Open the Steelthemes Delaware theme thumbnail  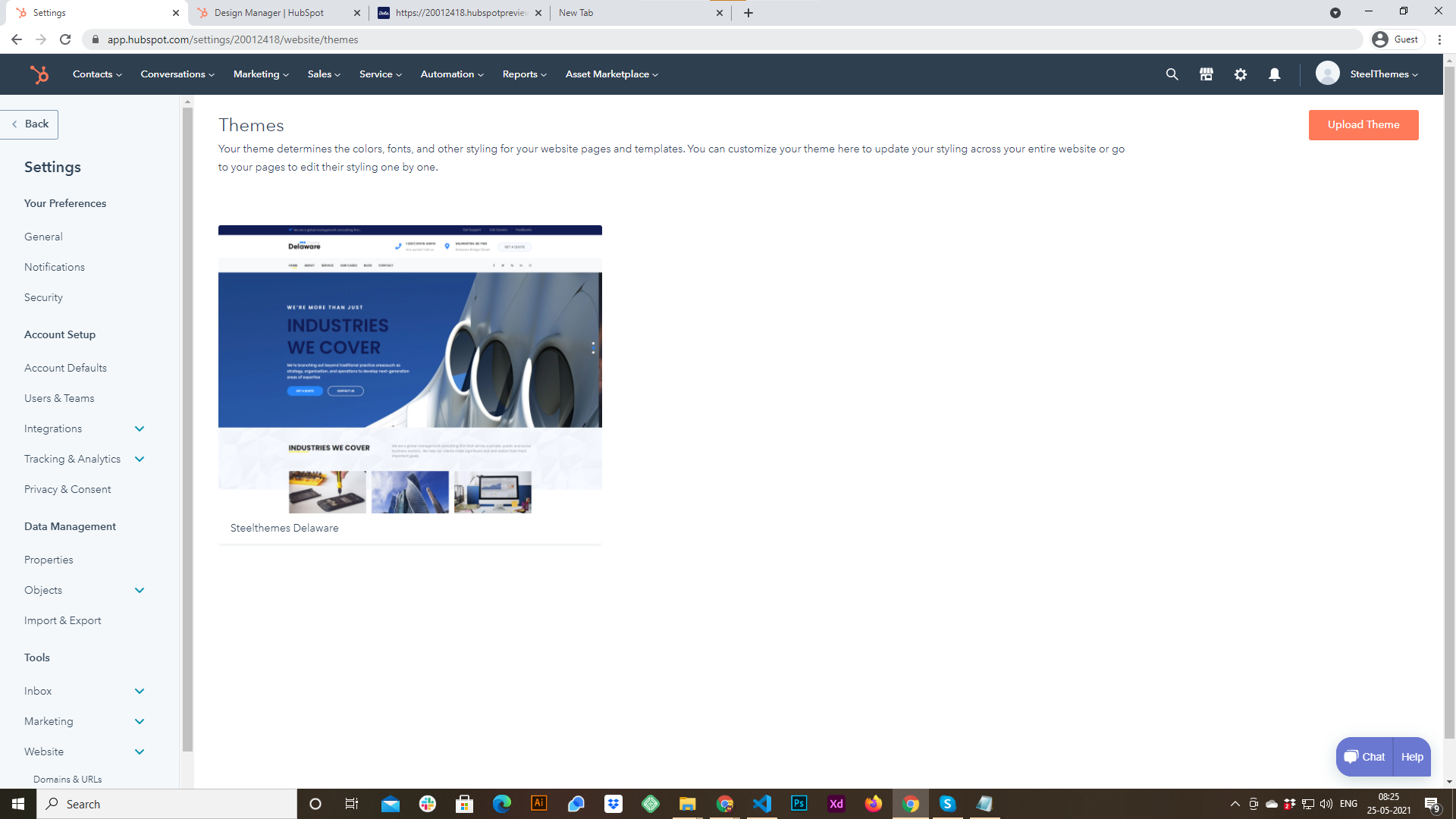click(409, 369)
